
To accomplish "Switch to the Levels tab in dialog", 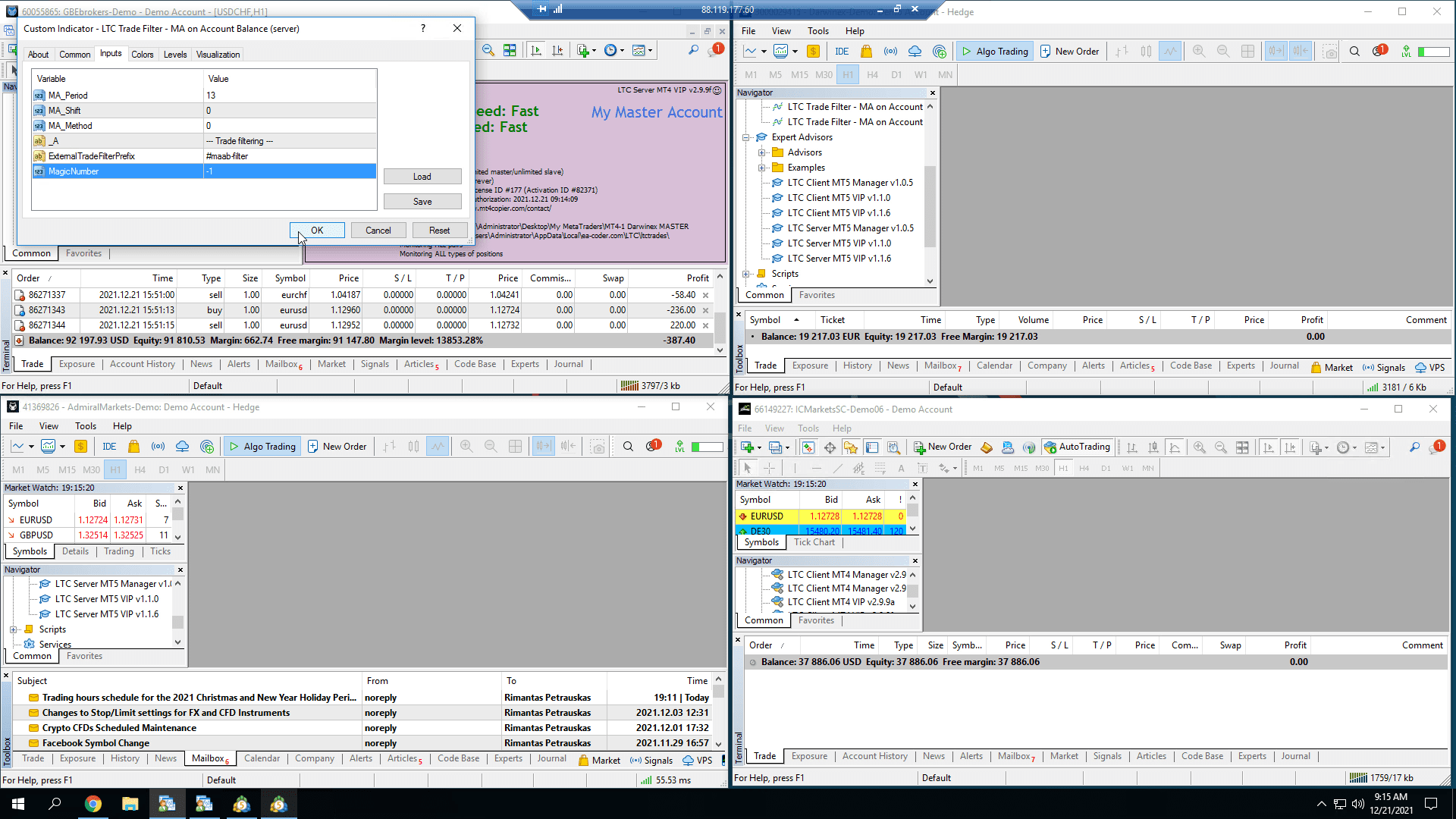I will pyautogui.click(x=175, y=55).
